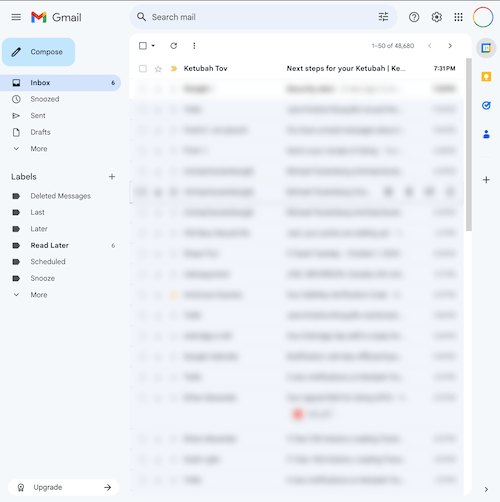Screen dimensions: 500x502
Task: Open Google Calendar side panel
Action: [x=486, y=48]
